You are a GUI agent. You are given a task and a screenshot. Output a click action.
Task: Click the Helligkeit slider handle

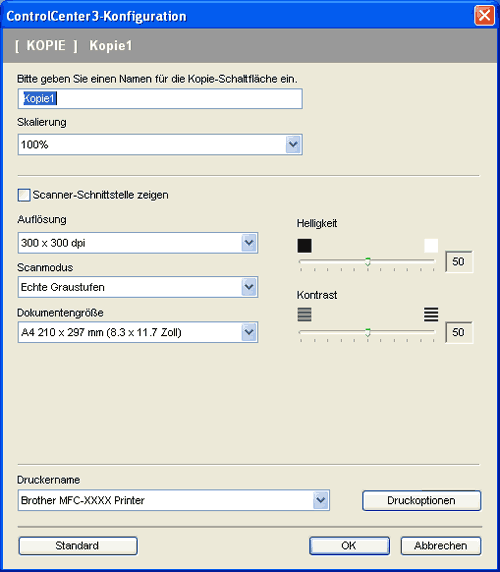coord(368,261)
